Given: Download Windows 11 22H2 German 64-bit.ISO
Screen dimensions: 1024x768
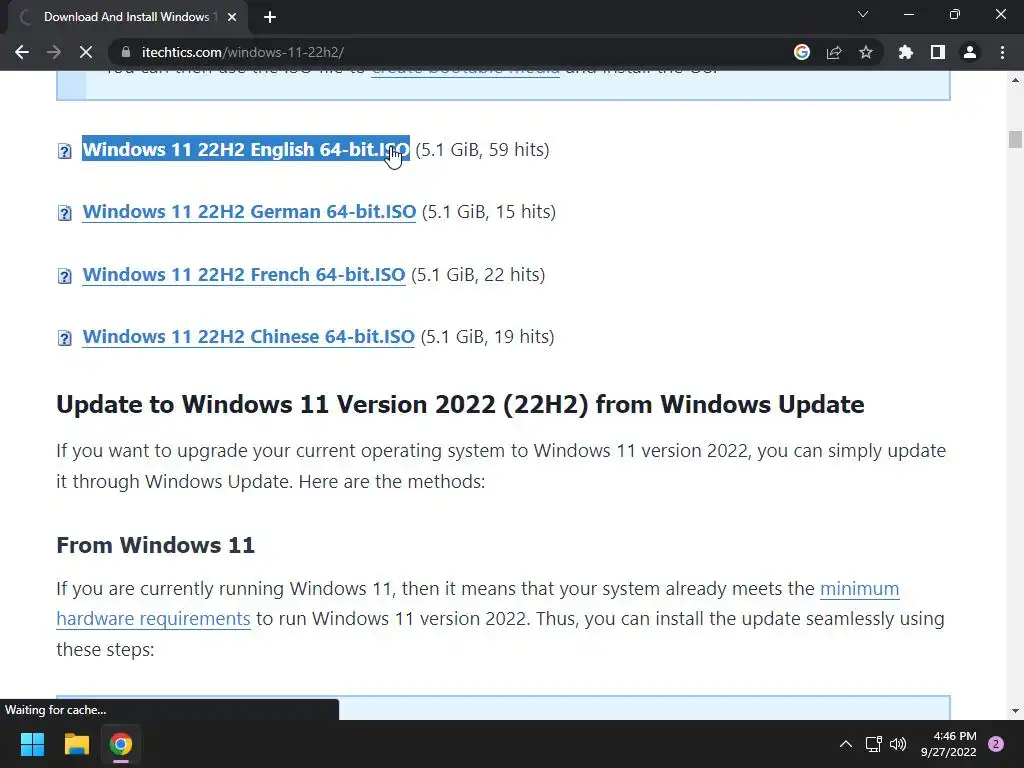Looking at the screenshot, I should click(249, 212).
